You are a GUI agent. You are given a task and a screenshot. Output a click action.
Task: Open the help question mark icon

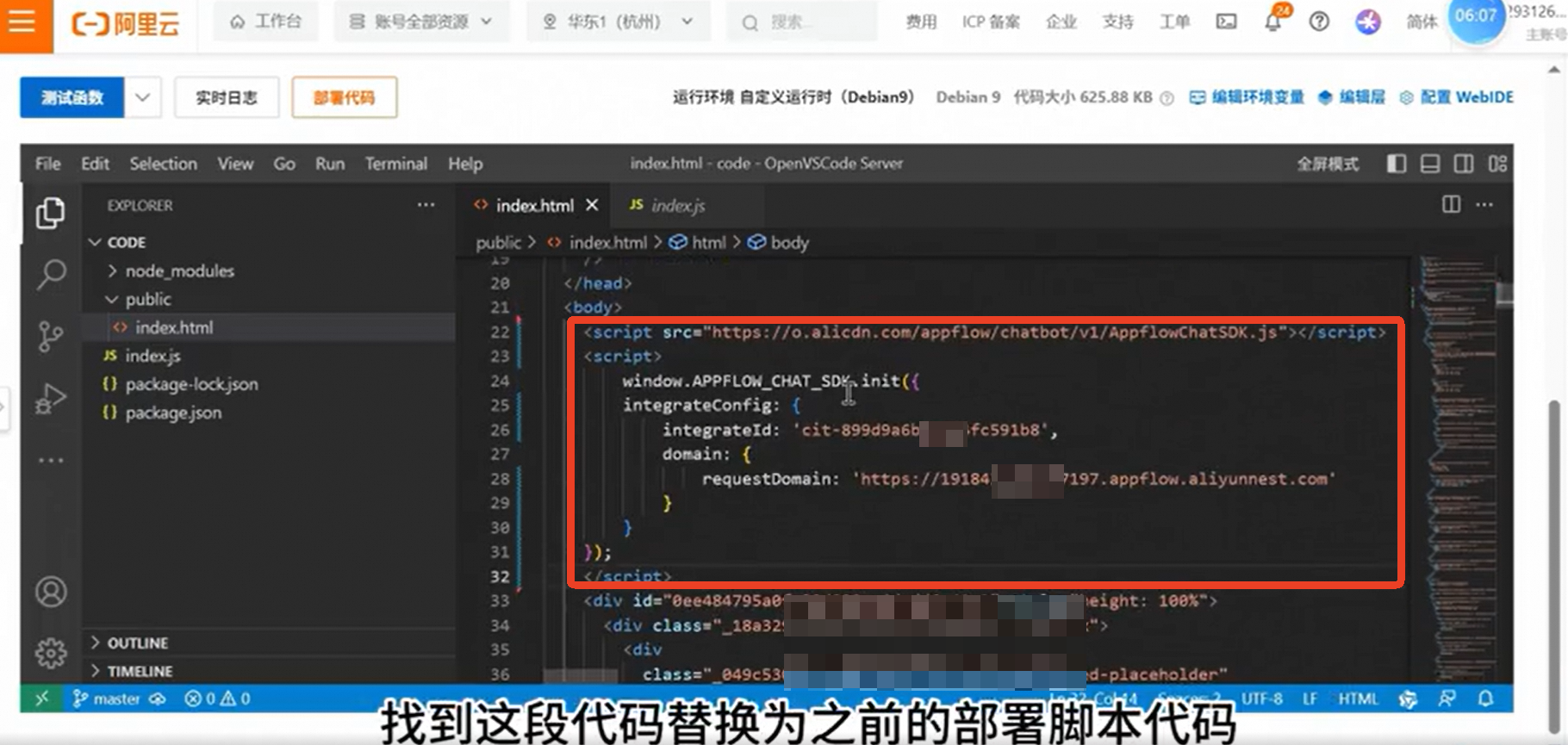1319,22
